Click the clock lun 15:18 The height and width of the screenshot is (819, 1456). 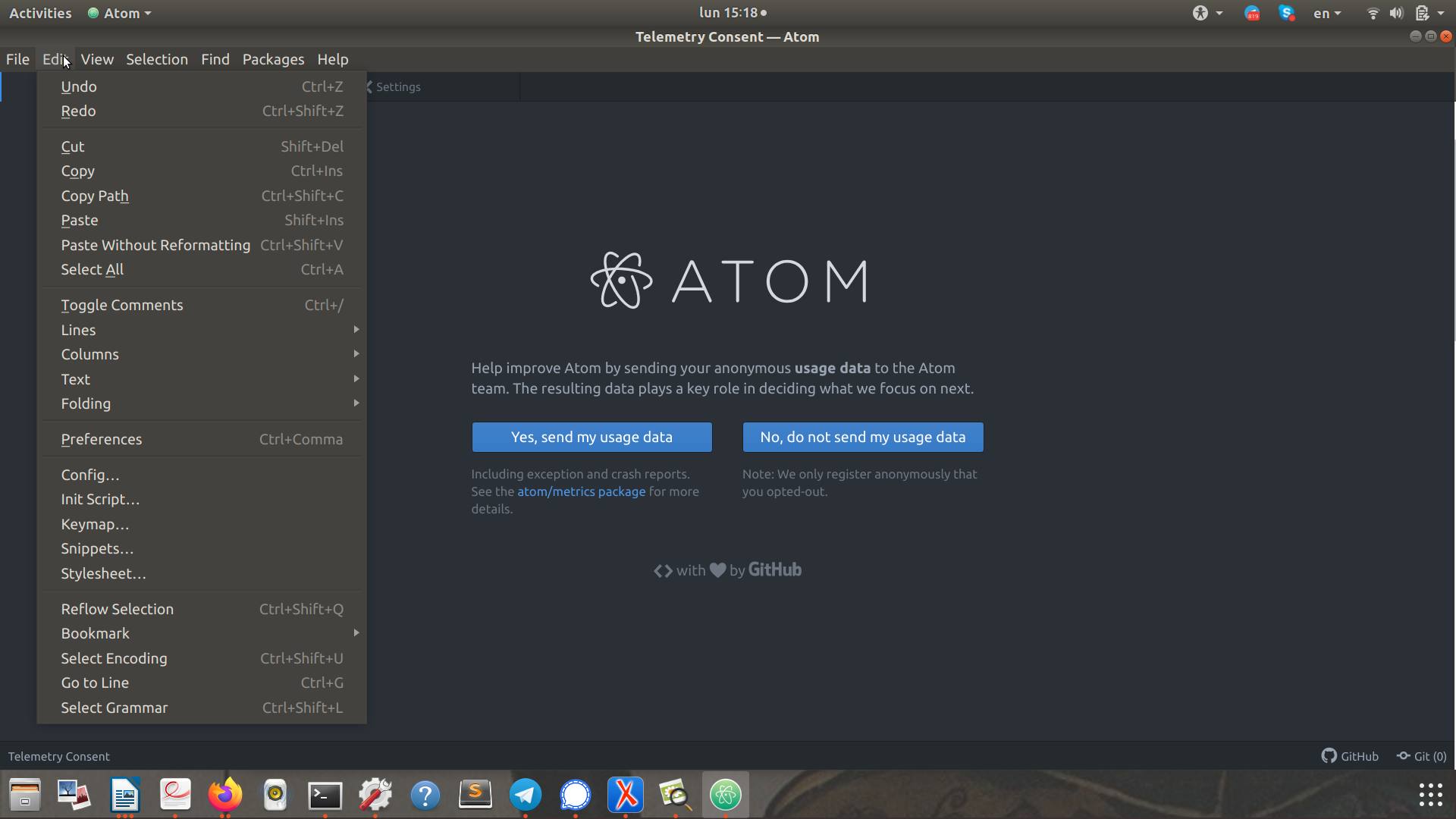click(x=733, y=13)
